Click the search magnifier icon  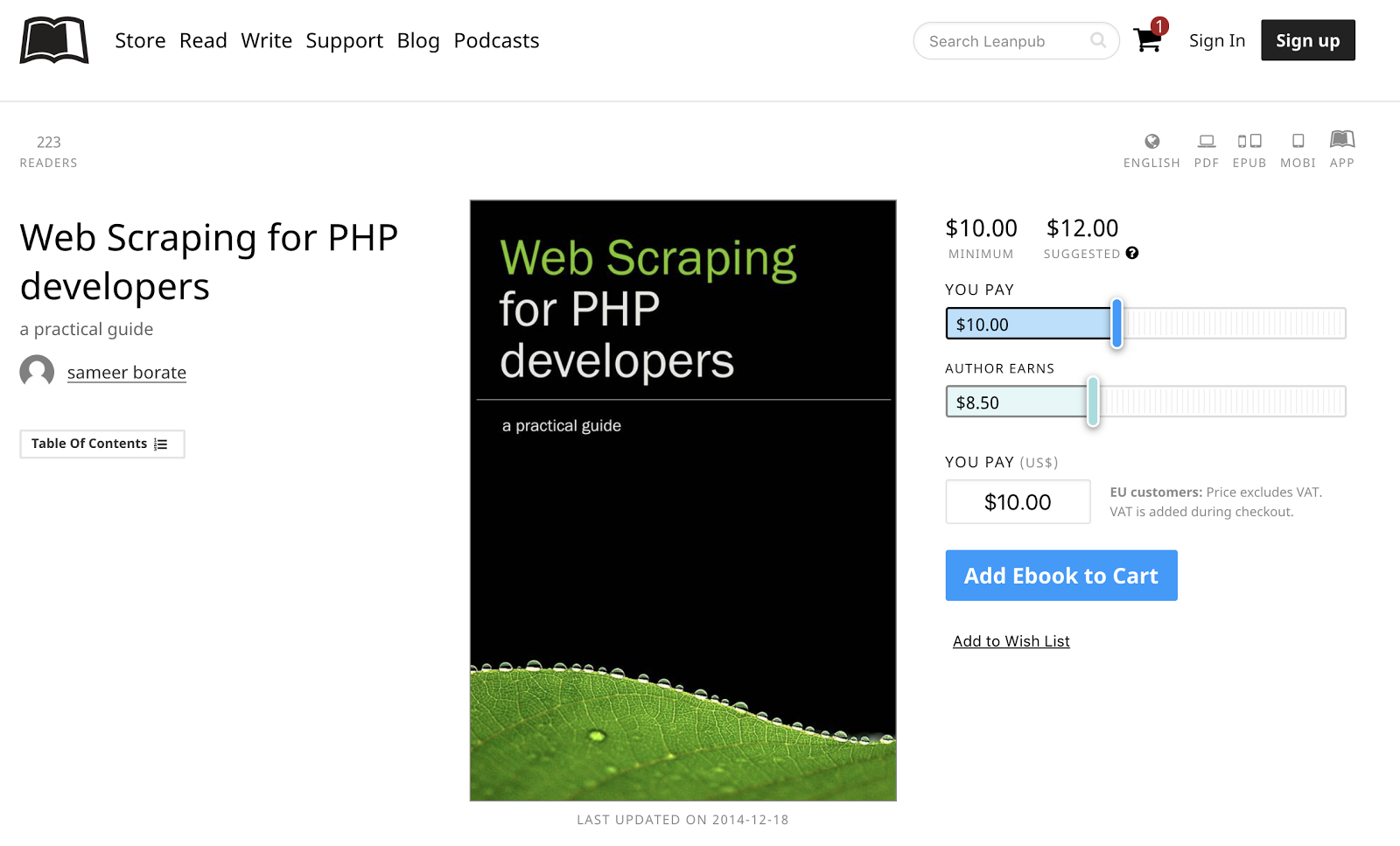pos(1098,40)
